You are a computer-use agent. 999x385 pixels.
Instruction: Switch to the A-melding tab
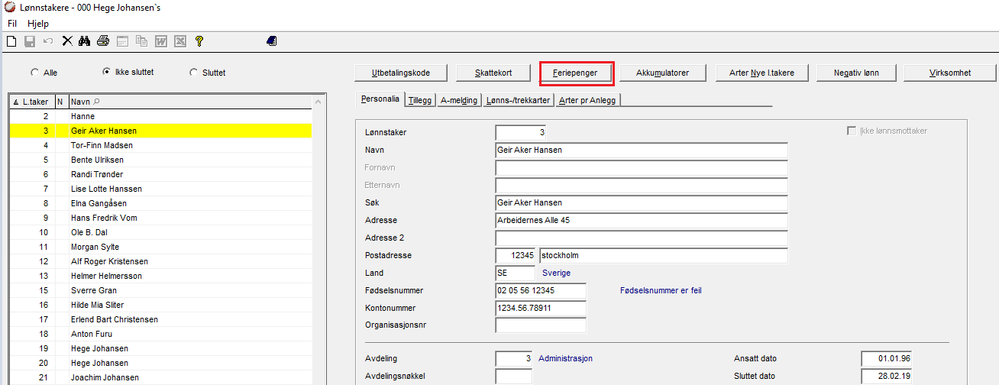[x=459, y=100]
